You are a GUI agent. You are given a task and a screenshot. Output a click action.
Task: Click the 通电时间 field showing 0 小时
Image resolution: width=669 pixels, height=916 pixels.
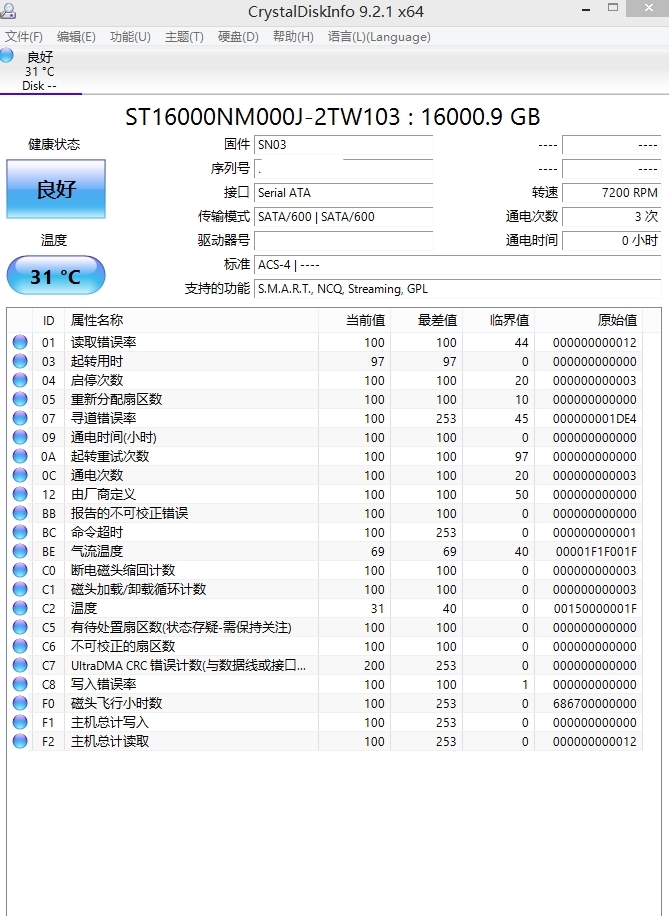coord(612,241)
